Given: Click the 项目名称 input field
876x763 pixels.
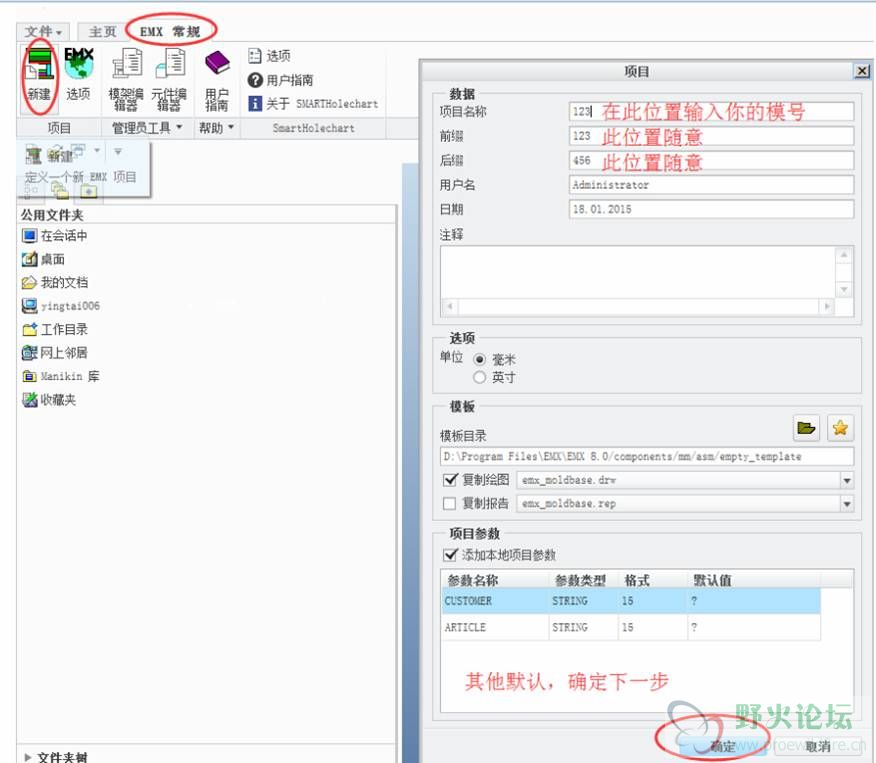Looking at the screenshot, I should (x=711, y=111).
